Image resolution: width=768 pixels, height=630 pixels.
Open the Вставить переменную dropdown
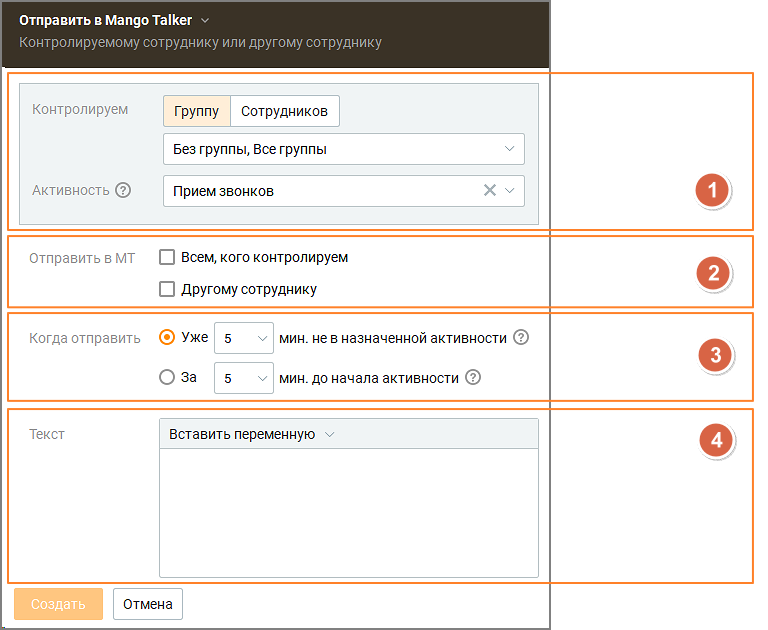pos(252,435)
